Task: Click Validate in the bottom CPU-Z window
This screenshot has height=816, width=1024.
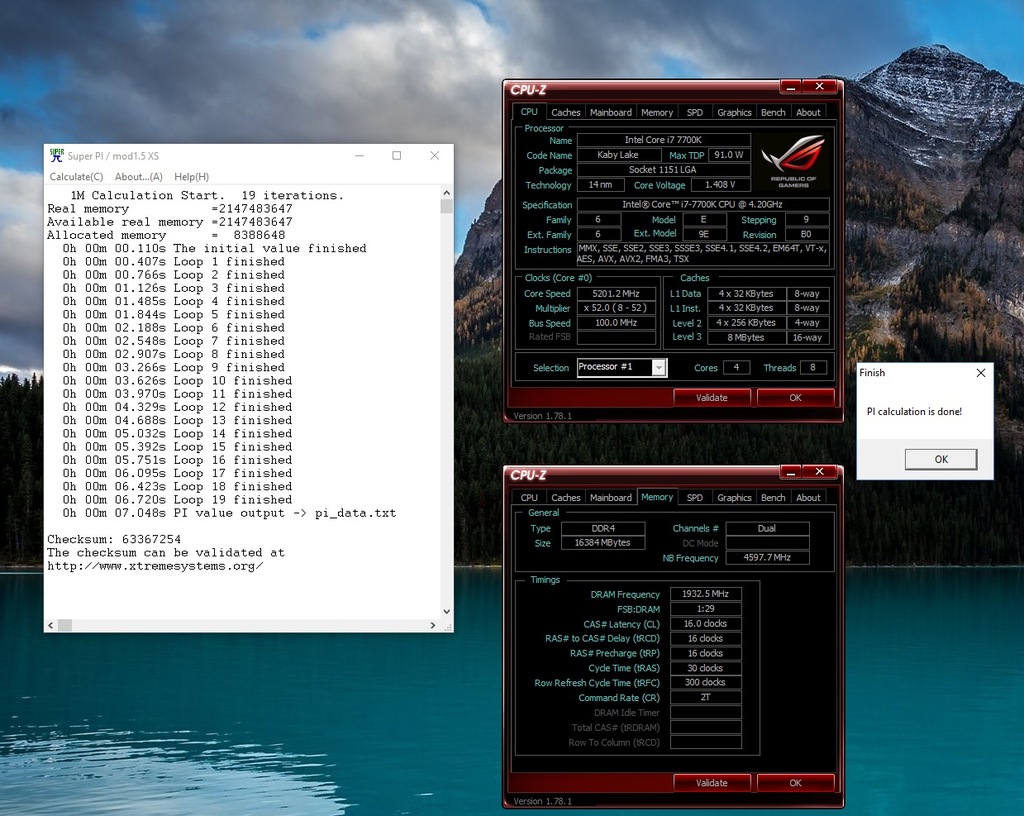Action: click(711, 783)
